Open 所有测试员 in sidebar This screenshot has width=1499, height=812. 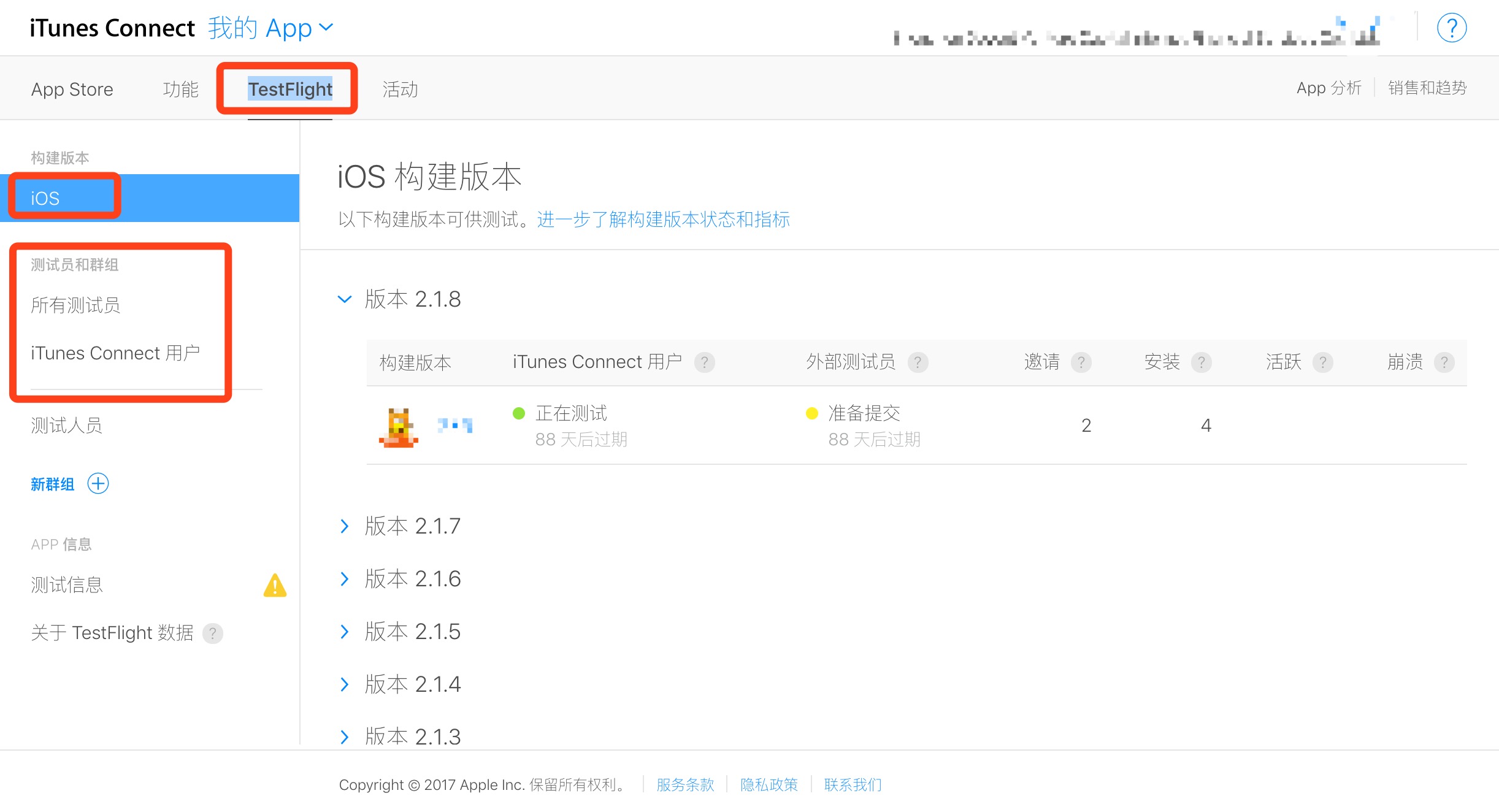pyautogui.click(x=75, y=305)
